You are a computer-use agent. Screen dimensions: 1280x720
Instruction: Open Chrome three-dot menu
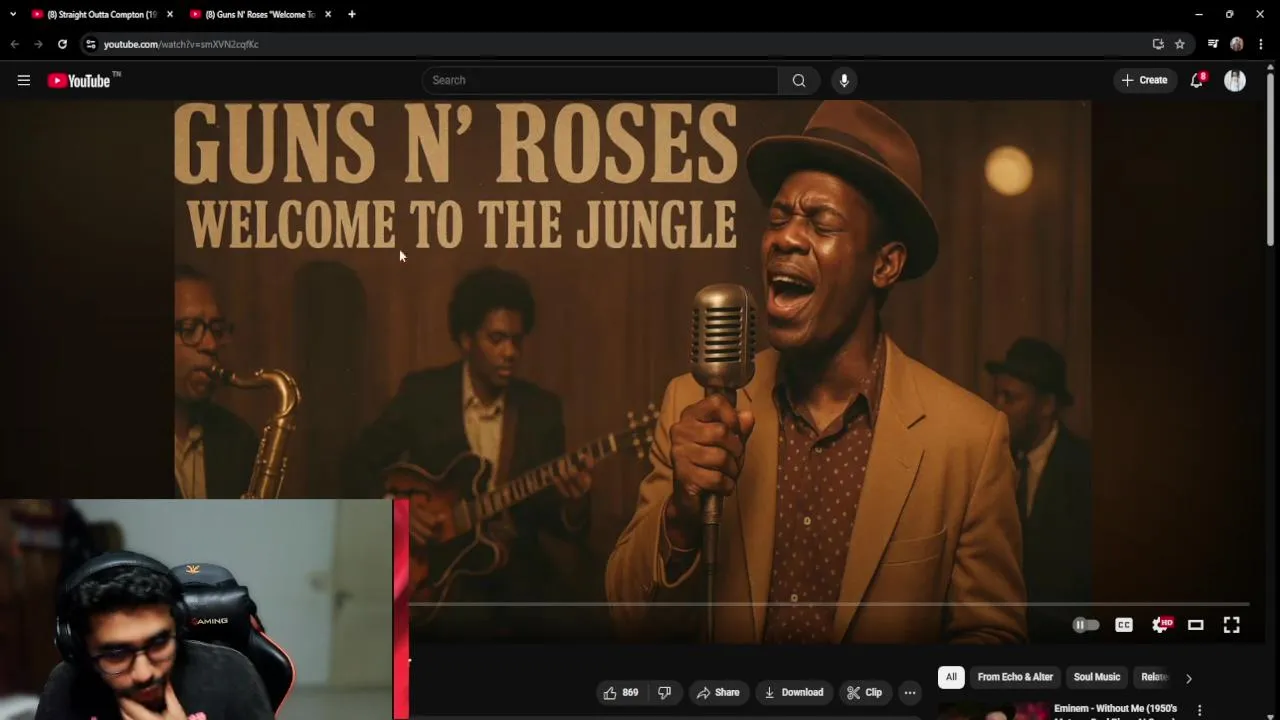point(1262,44)
